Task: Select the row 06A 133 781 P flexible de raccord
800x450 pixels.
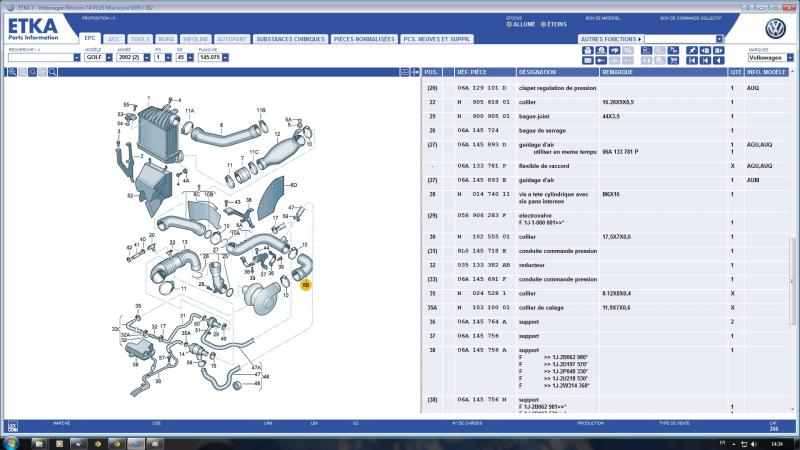Action: [606, 166]
